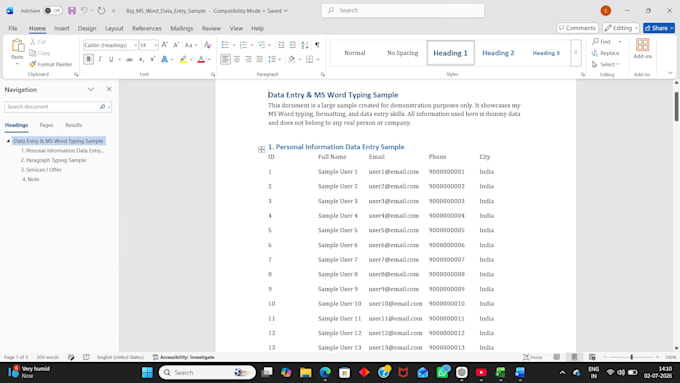
Task: Align text right
Action: 248,59
